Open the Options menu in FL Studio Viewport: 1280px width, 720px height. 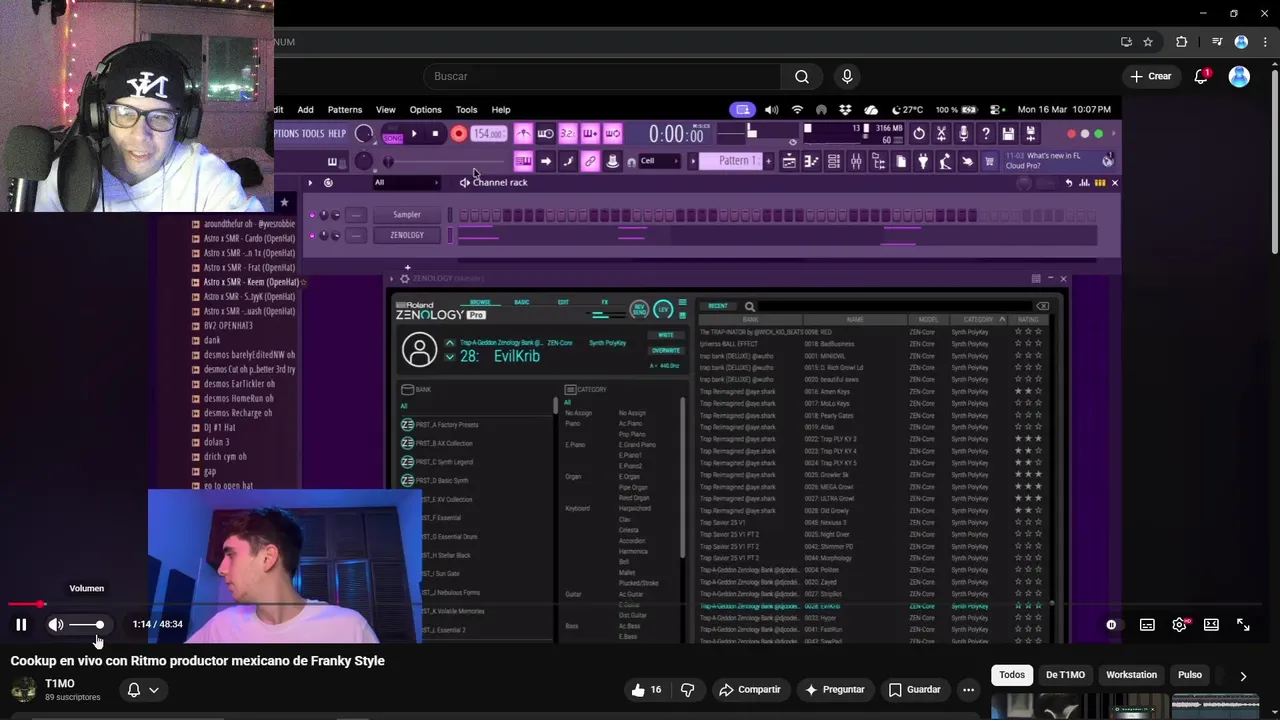pos(425,110)
